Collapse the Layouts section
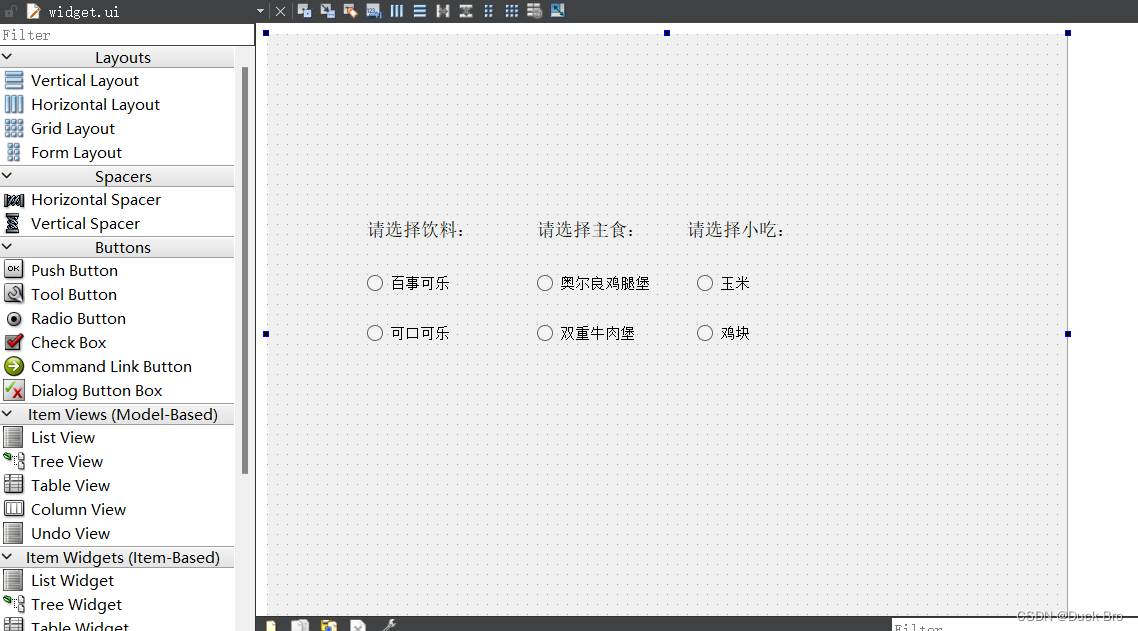Image resolution: width=1138 pixels, height=631 pixels. [x=8, y=57]
